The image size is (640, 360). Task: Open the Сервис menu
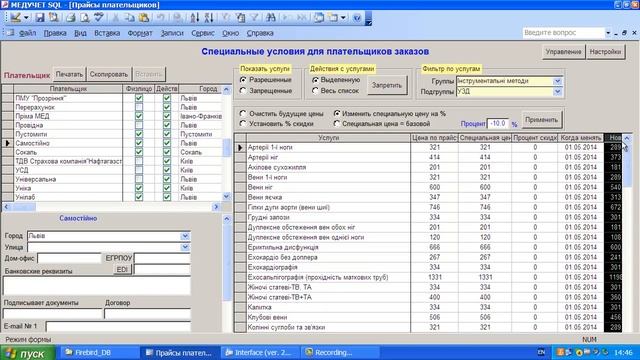pos(203,33)
